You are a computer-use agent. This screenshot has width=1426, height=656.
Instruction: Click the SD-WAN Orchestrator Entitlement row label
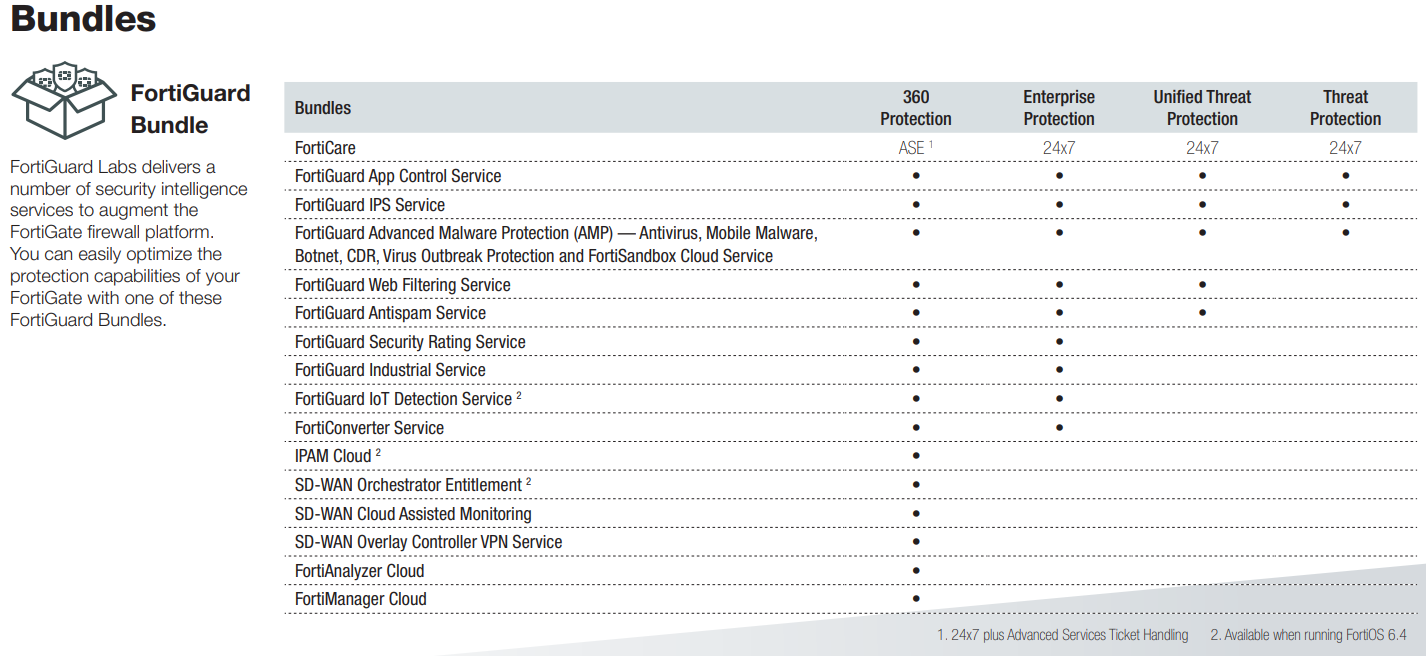pyautogui.click(x=408, y=485)
